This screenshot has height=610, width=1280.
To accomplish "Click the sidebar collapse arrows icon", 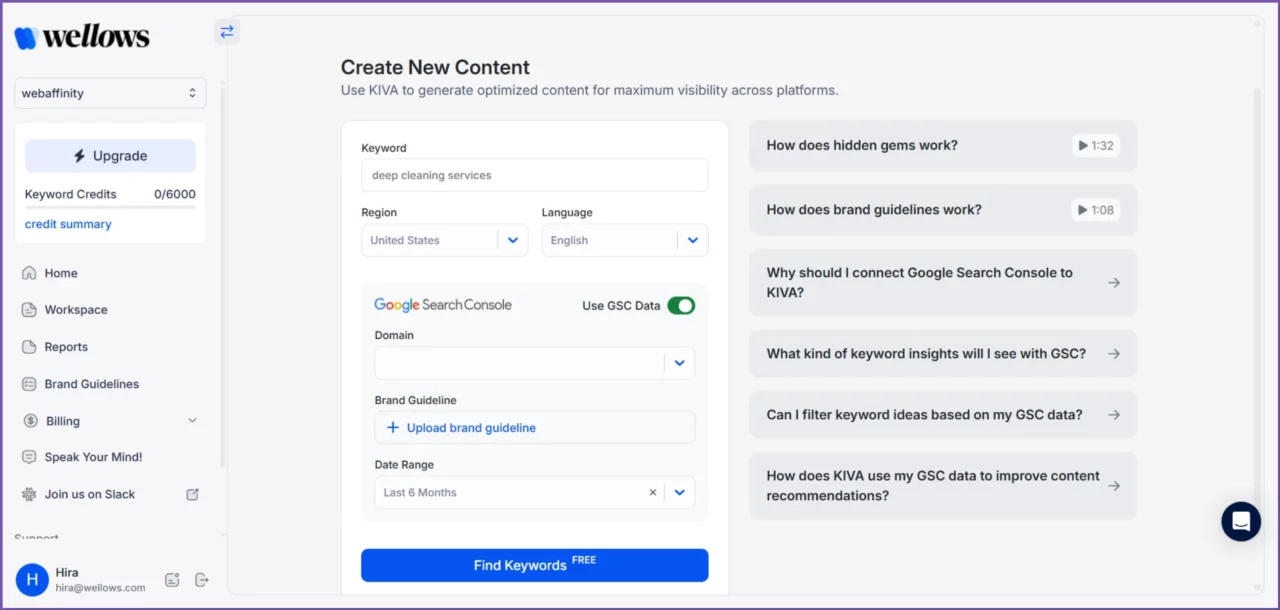I will click(x=227, y=32).
